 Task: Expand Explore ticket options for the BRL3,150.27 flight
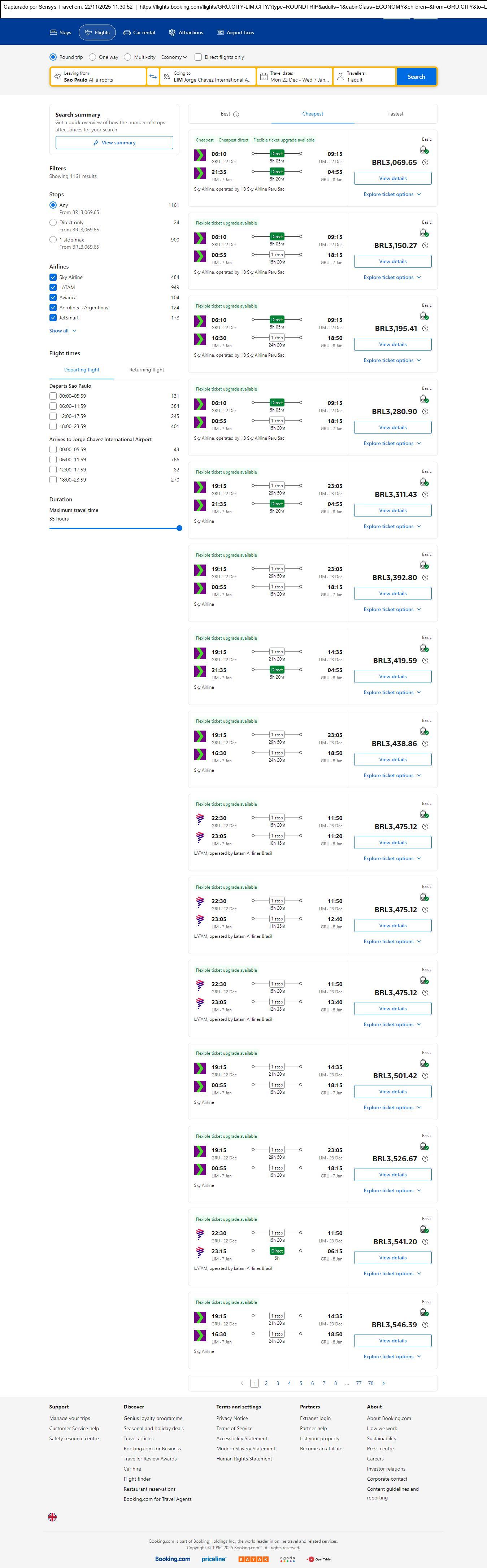pos(392,278)
